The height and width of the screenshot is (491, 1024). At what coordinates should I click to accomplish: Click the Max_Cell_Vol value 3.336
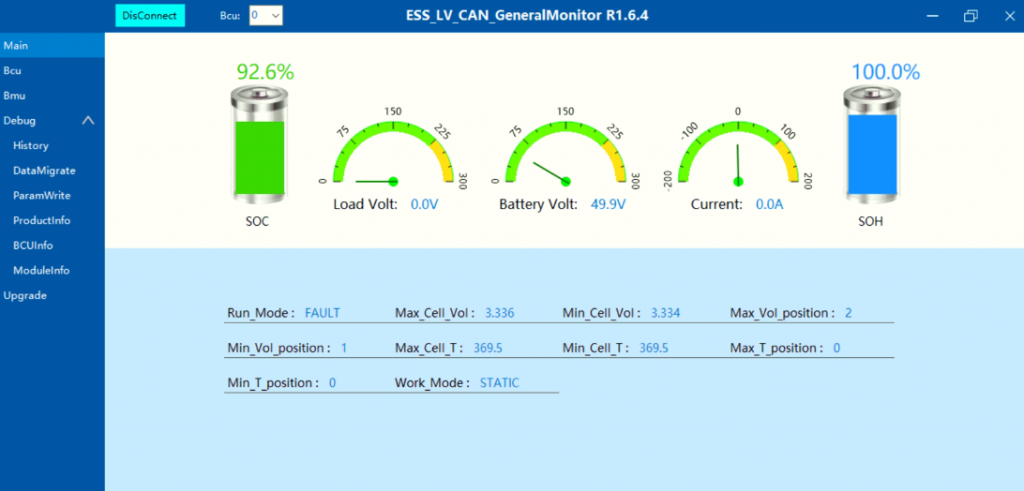coord(500,313)
